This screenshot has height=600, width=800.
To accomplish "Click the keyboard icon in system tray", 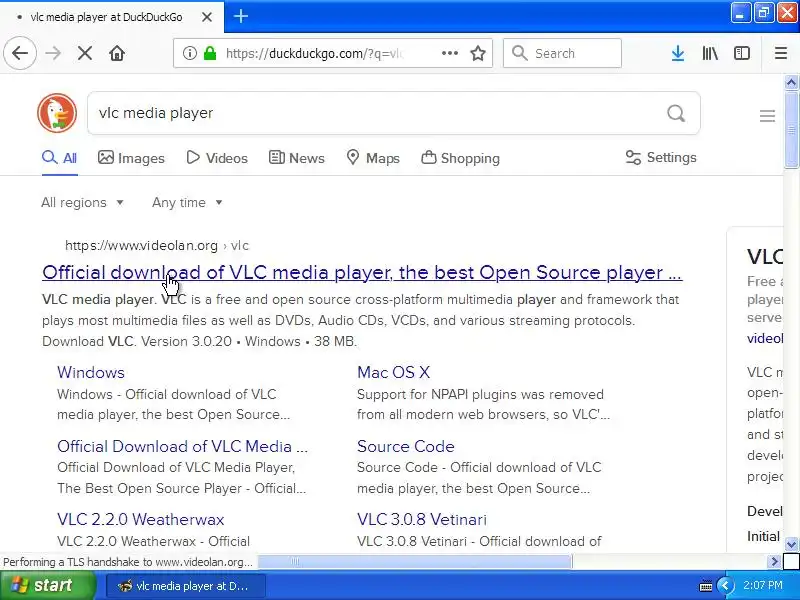I will [x=706, y=586].
